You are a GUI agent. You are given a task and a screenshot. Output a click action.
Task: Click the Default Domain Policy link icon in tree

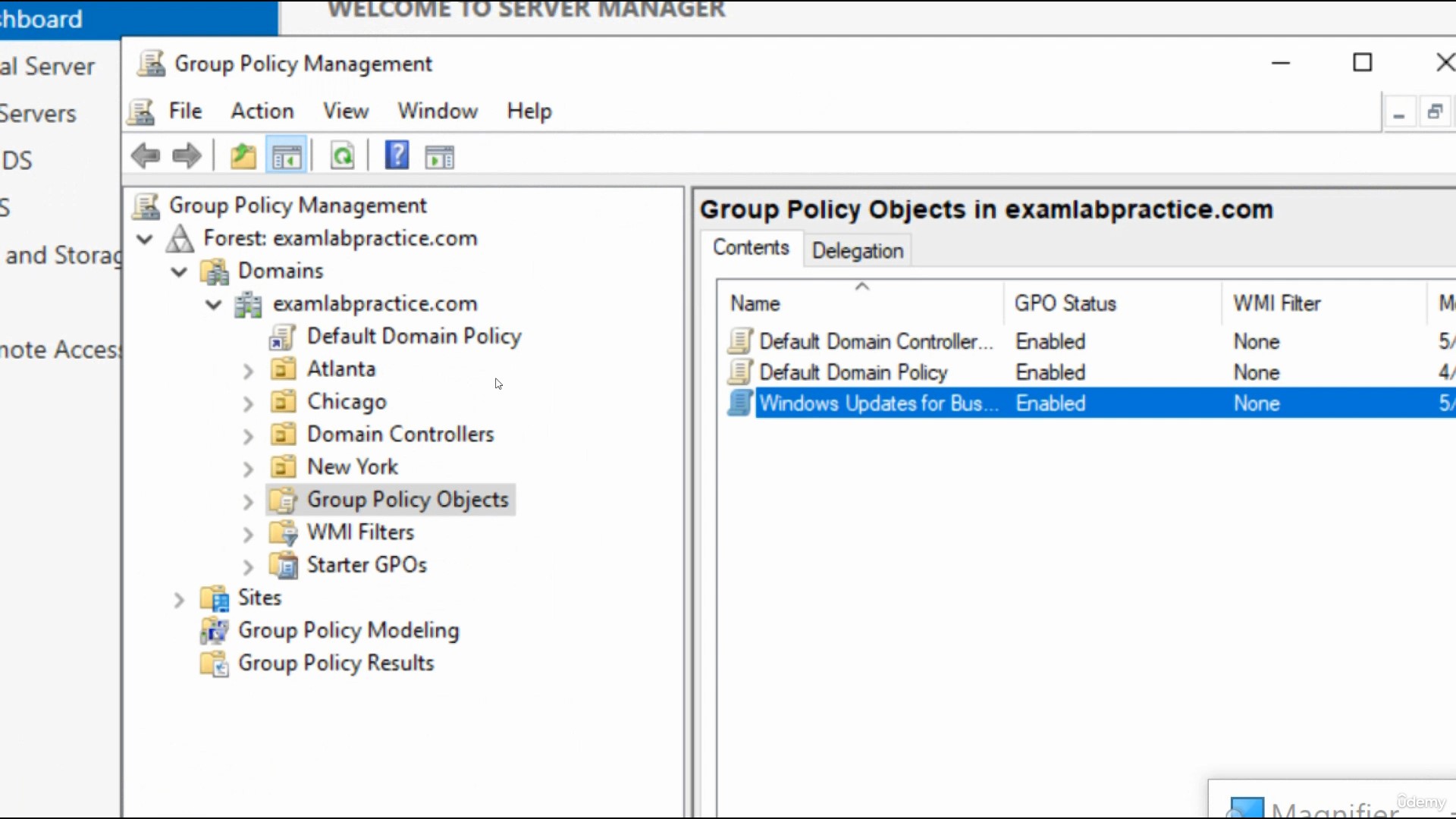coord(283,337)
